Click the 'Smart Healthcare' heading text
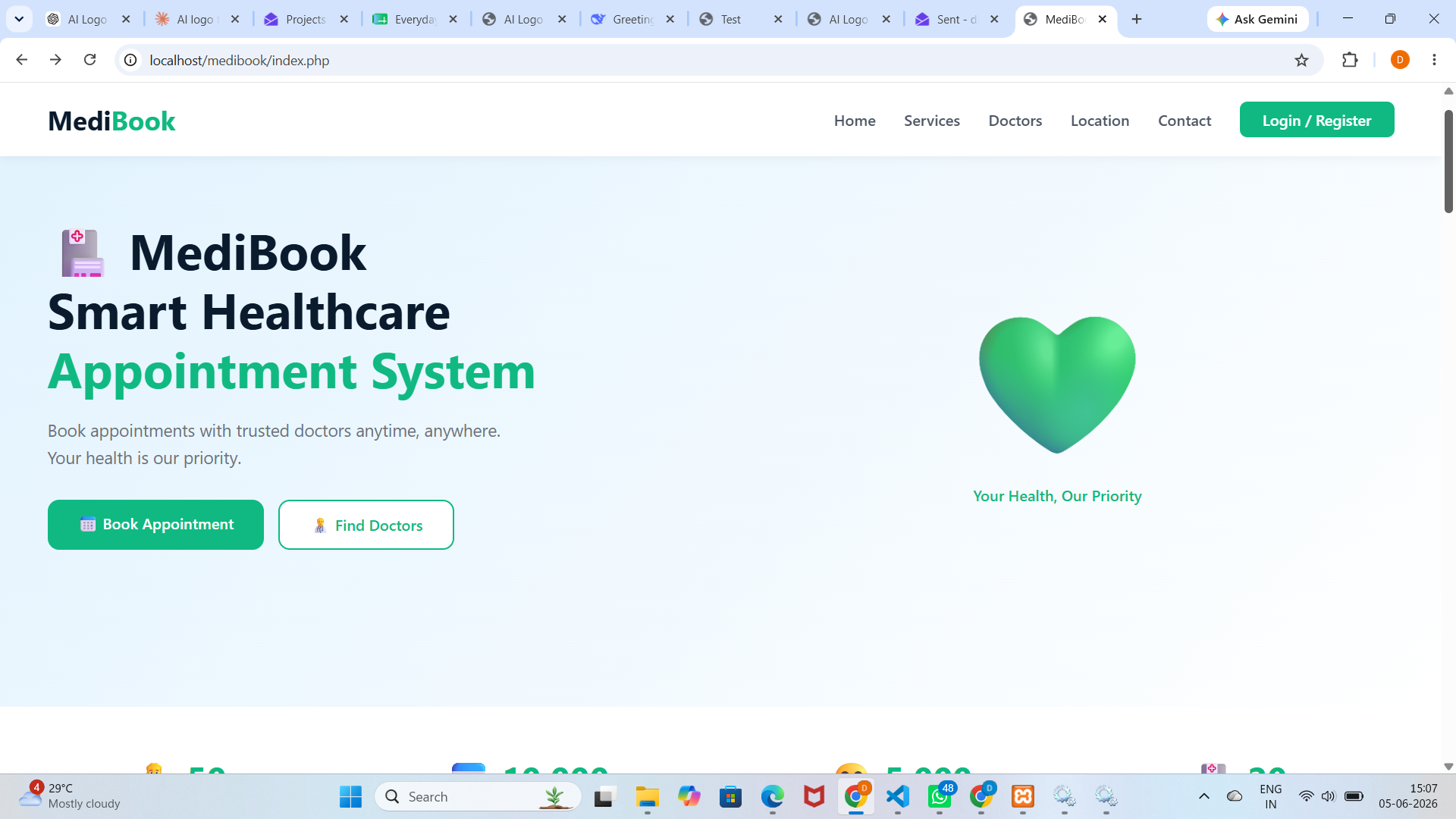The height and width of the screenshot is (819, 1456). [x=249, y=312]
